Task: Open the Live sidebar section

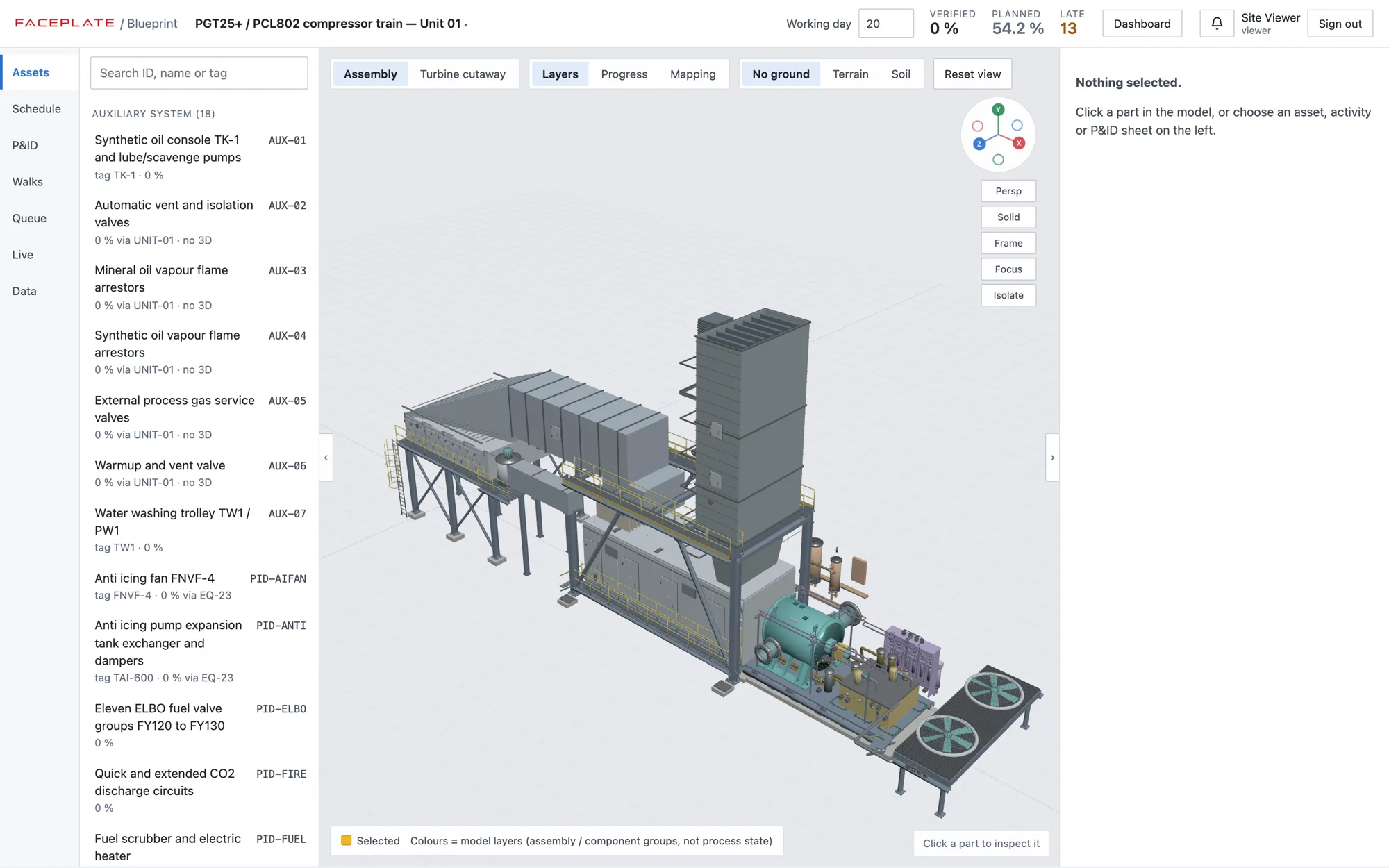Action: (x=40, y=255)
